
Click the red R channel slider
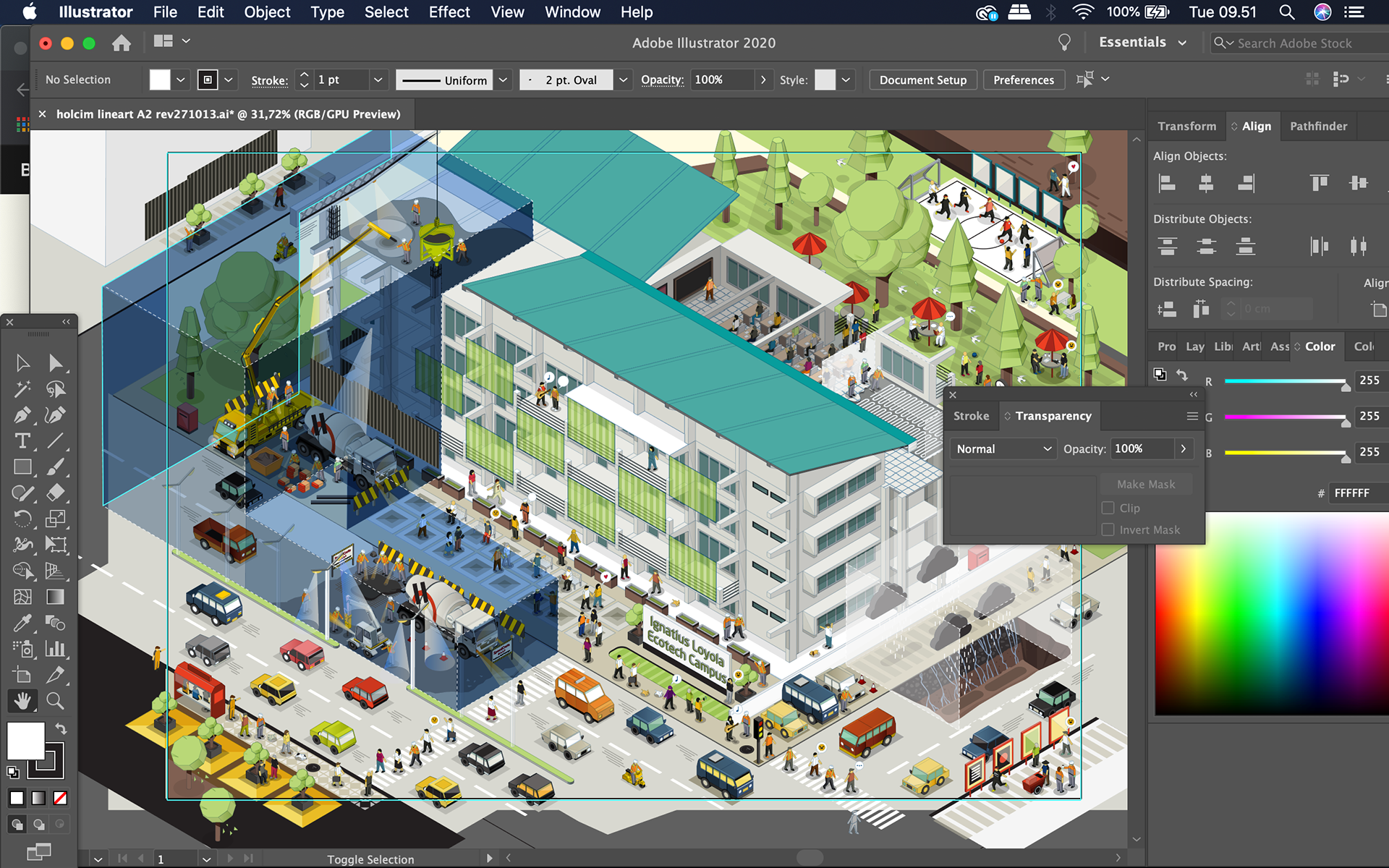click(1285, 381)
